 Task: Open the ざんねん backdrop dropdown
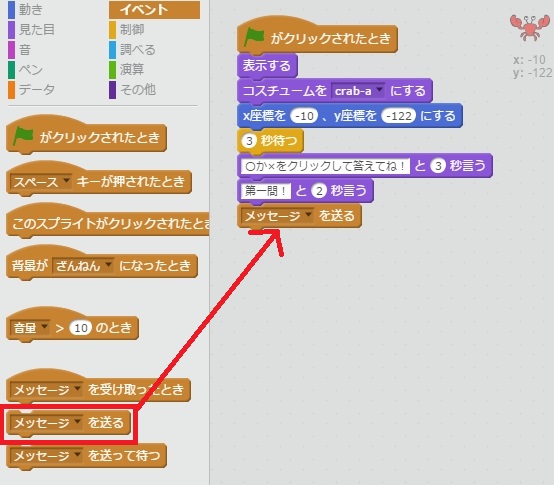pos(83,265)
